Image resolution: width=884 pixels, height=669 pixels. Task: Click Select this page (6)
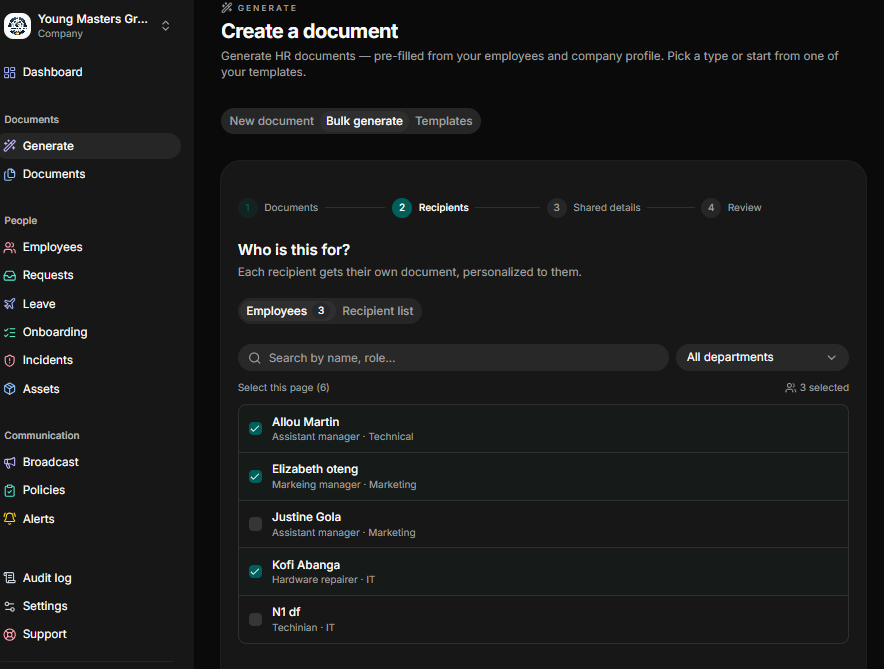tap(284, 388)
